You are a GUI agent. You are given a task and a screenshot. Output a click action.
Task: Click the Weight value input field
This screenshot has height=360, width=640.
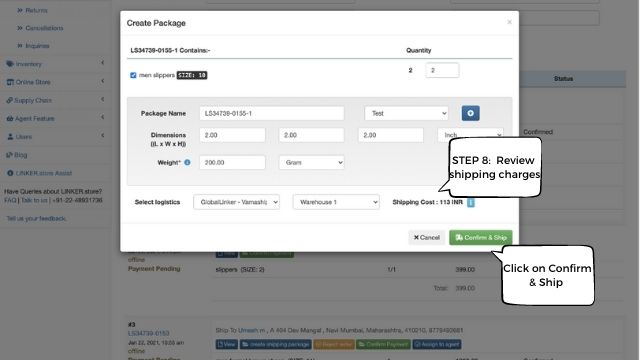point(232,162)
